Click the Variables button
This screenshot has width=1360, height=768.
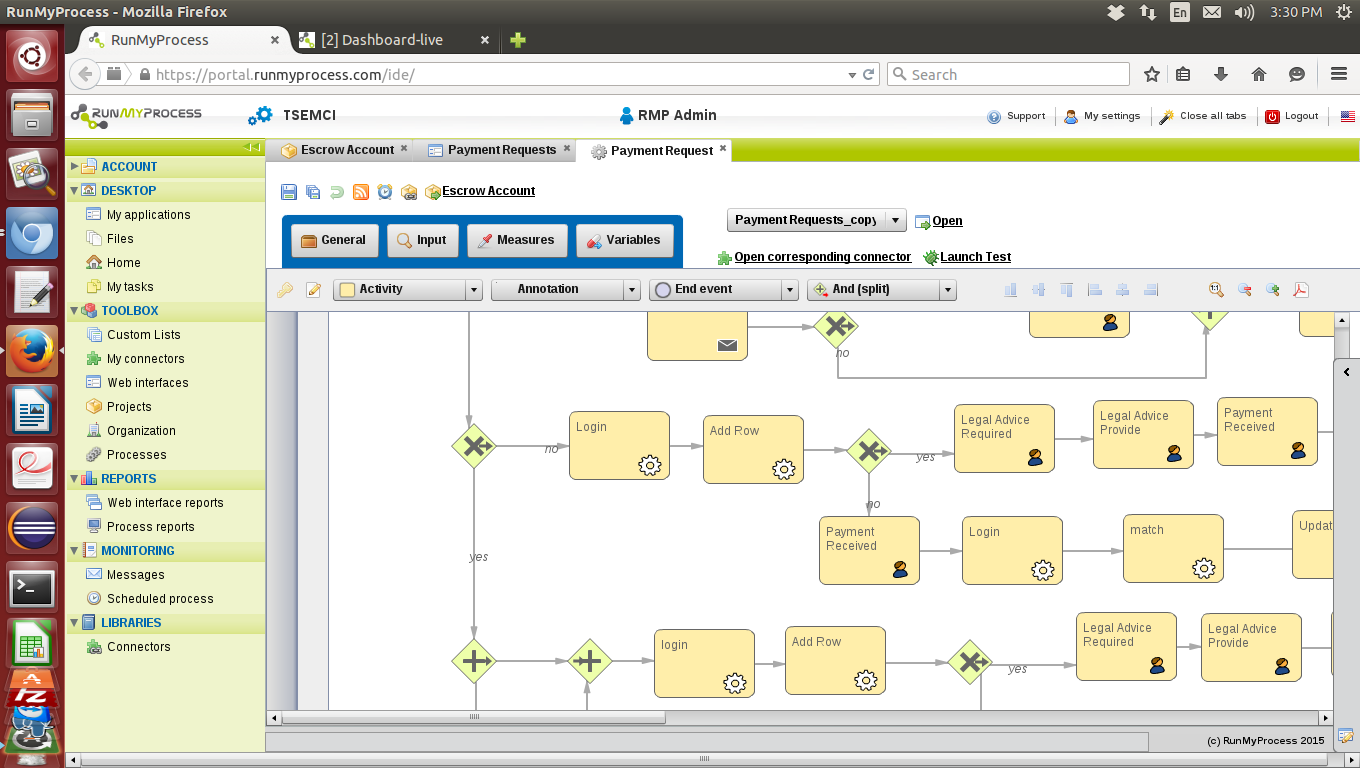pos(624,241)
